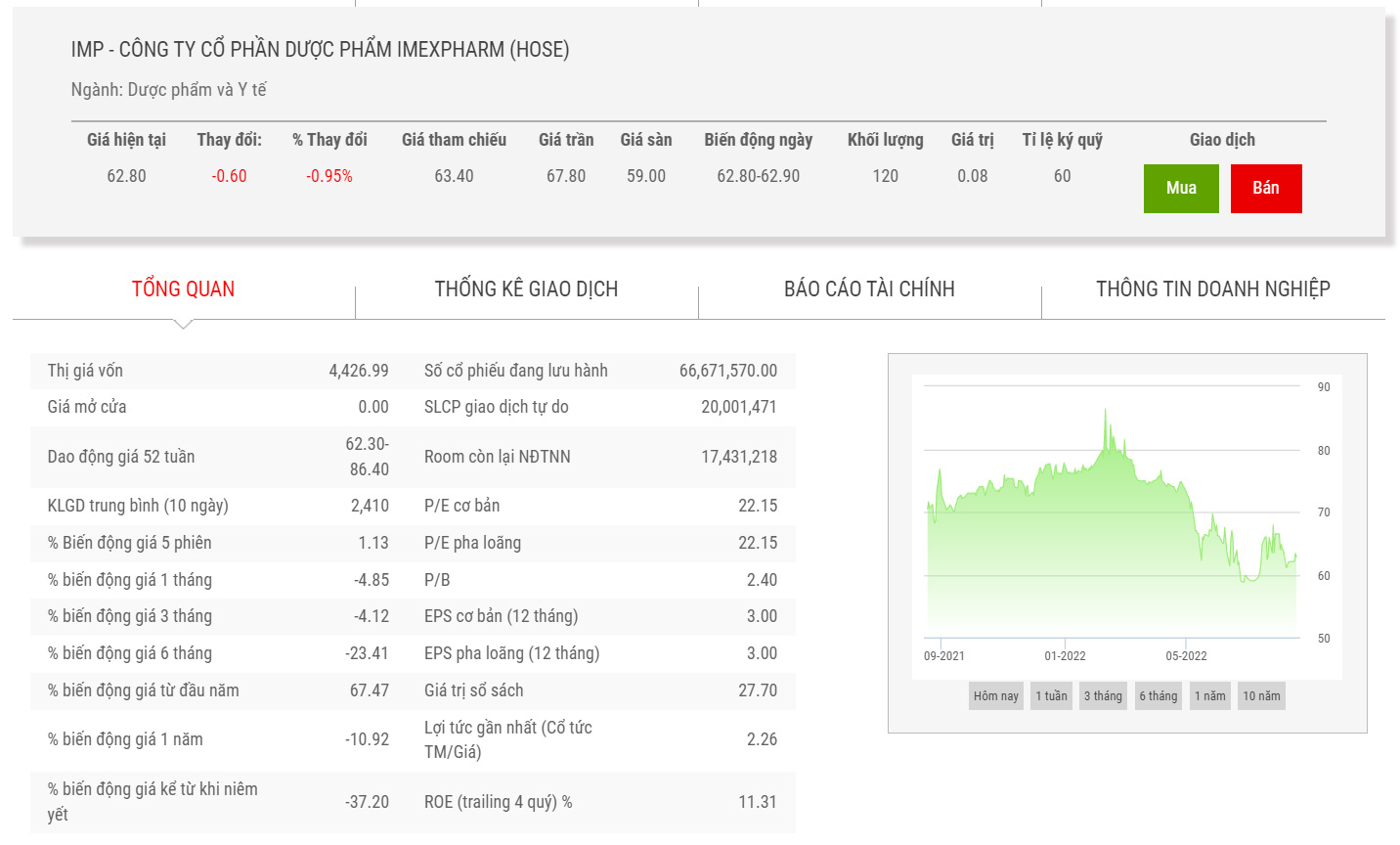Open the Báo Cáo Tài Chính tab
This screenshot has width=1400, height=845.
(x=869, y=289)
